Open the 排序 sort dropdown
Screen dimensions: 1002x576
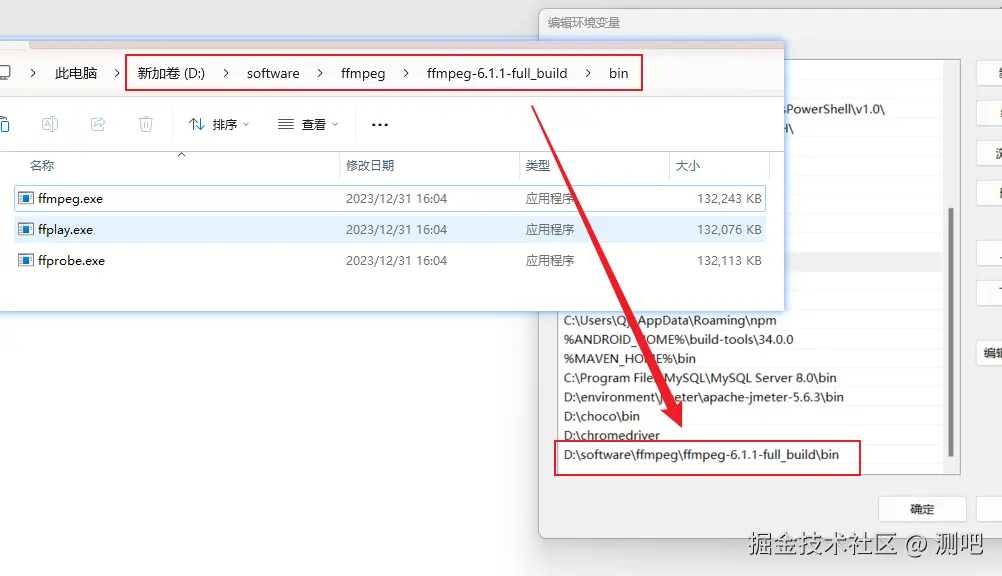(x=219, y=124)
